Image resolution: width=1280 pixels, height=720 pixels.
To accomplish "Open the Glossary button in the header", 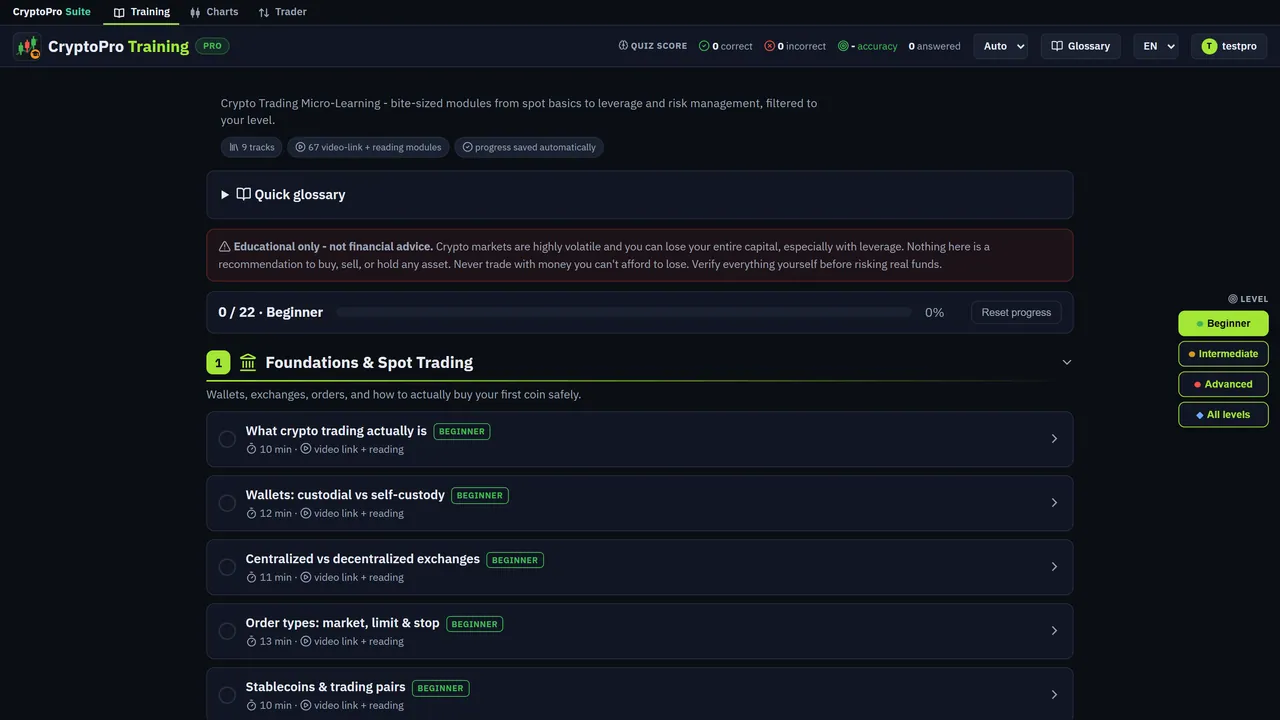I will pos(1080,46).
